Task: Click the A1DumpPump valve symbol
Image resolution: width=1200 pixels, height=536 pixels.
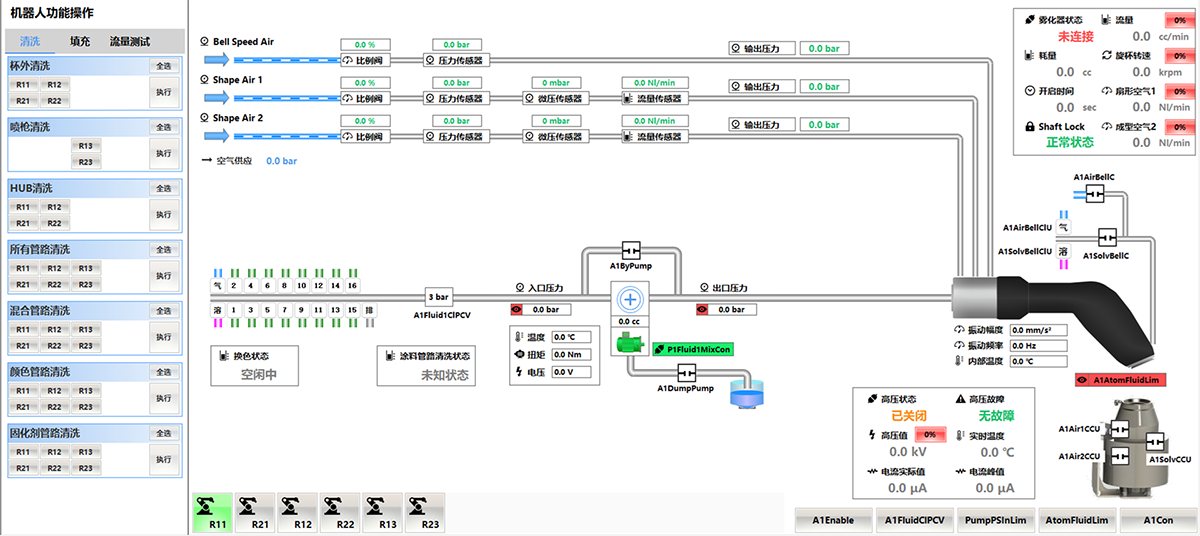Action: 686,372
